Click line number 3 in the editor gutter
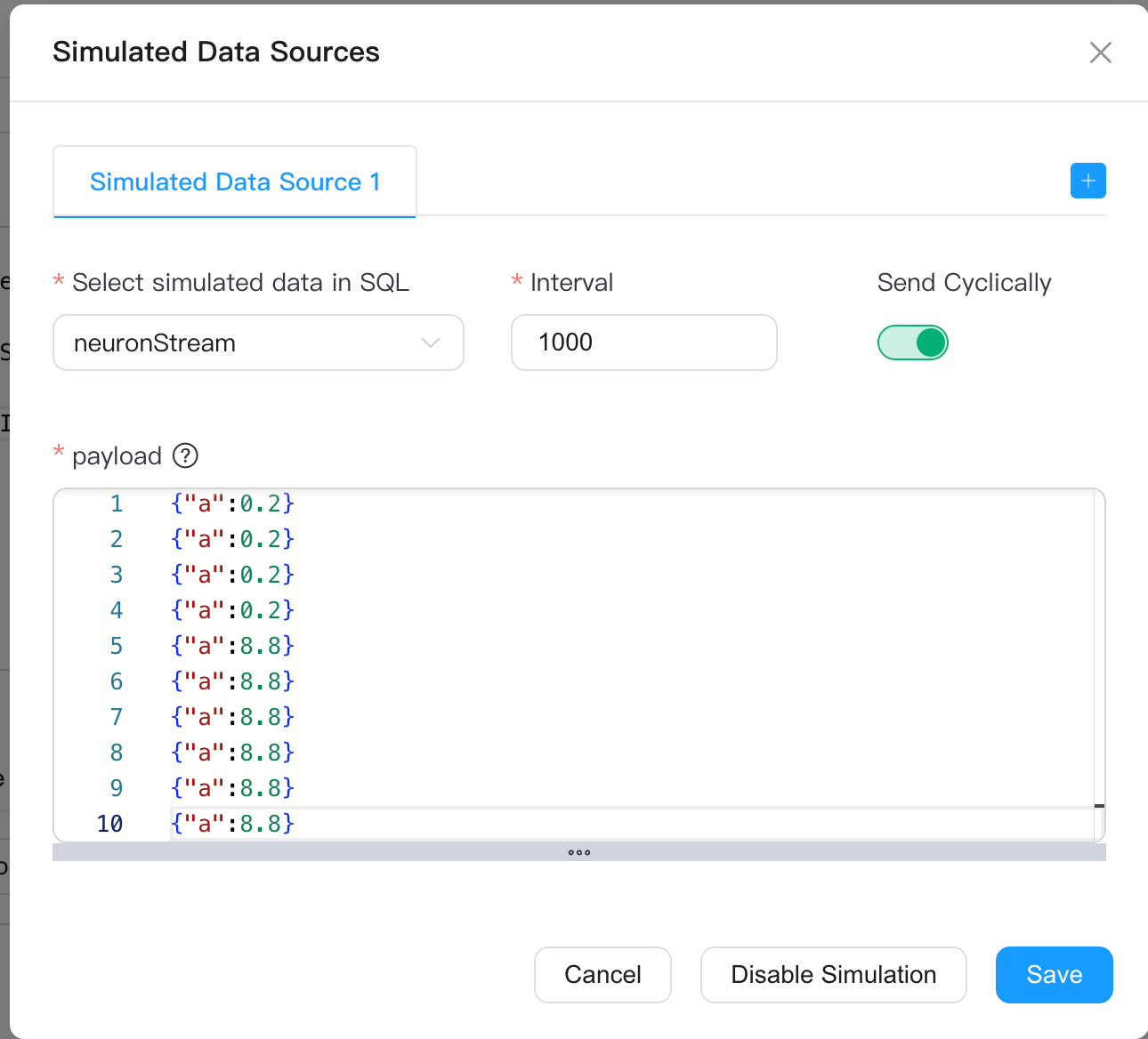This screenshot has width=1148, height=1039. (117, 576)
